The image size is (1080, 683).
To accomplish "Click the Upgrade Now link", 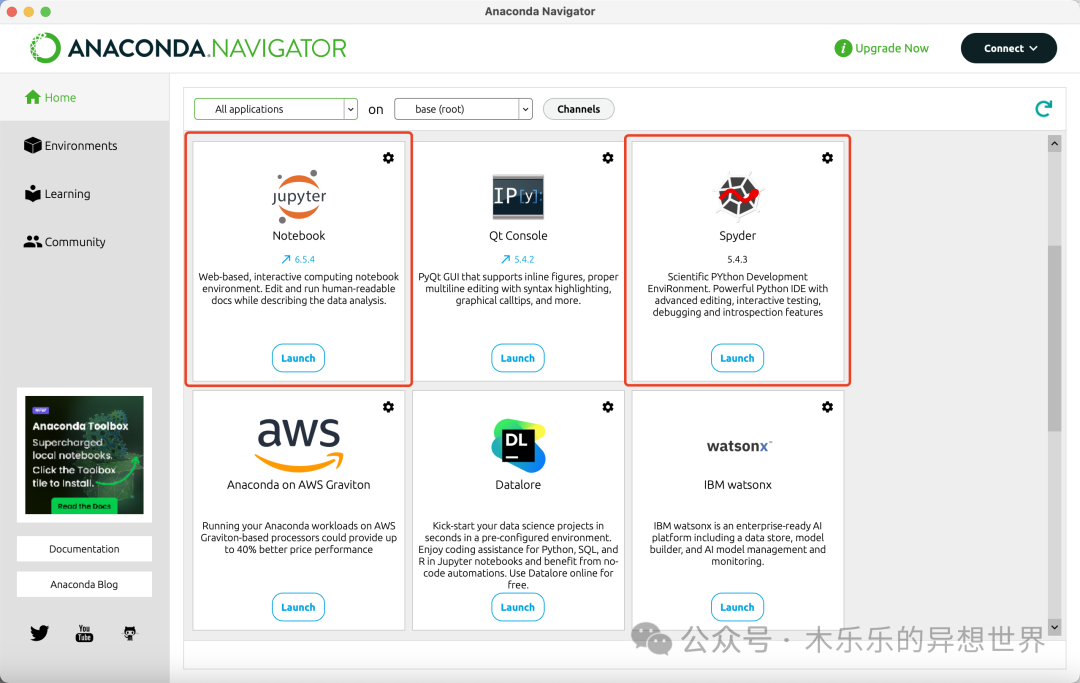I will [x=882, y=48].
